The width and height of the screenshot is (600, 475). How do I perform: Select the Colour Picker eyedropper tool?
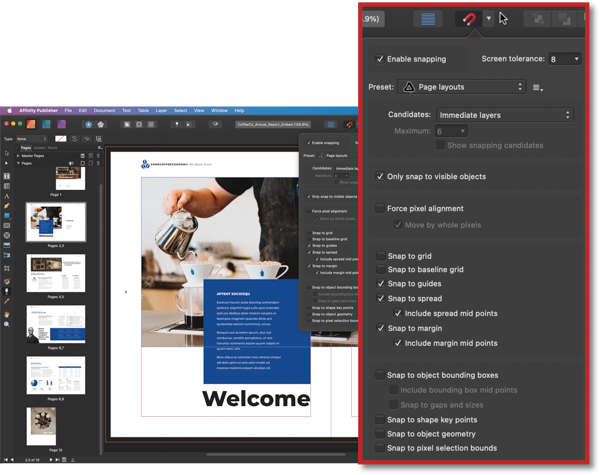click(7, 301)
